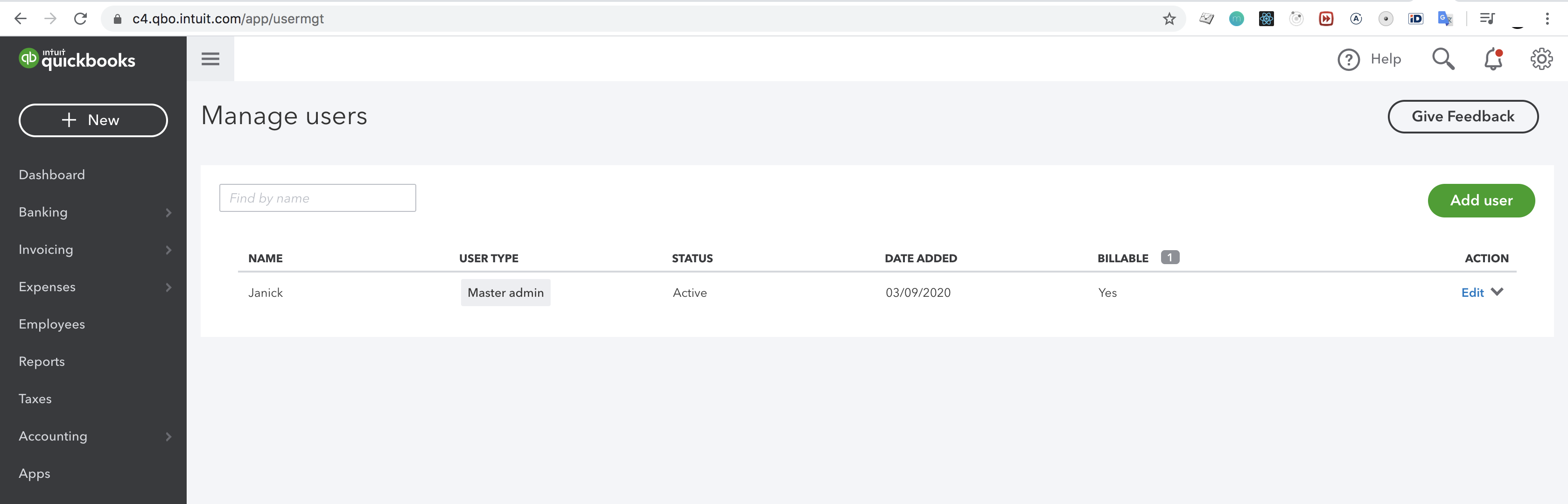Expand the Expenses submenu arrow
The image size is (1568, 504).
click(168, 287)
